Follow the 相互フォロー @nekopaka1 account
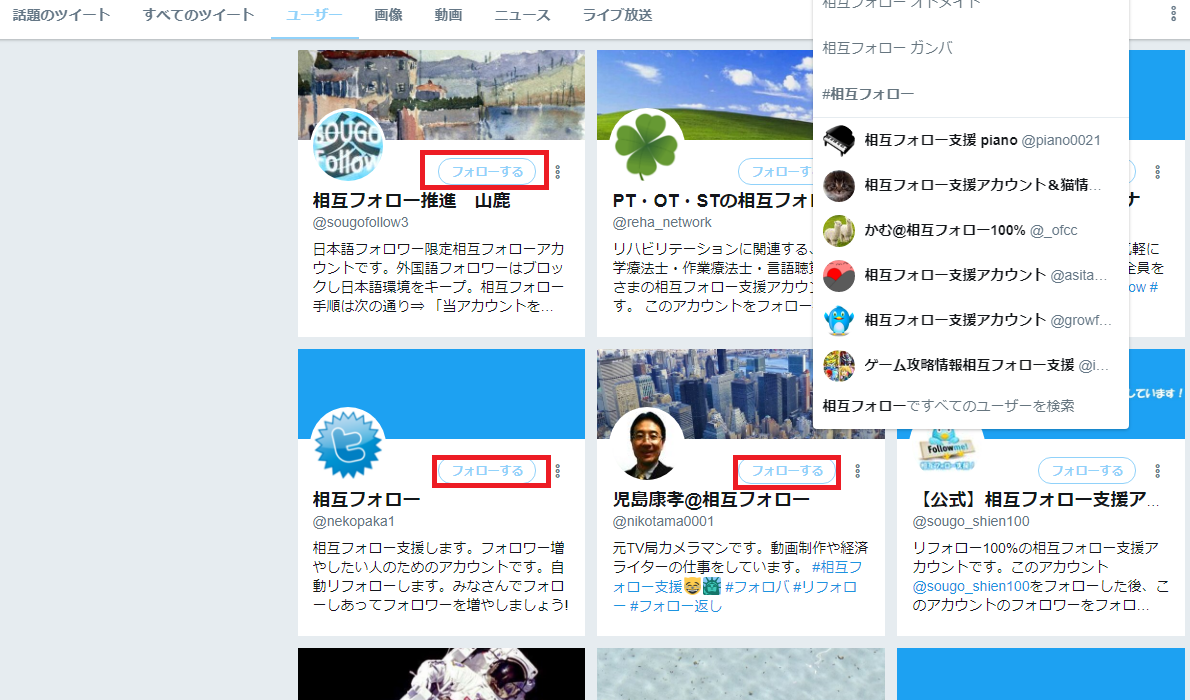The height and width of the screenshot is (700, 1190). point(487,471)
